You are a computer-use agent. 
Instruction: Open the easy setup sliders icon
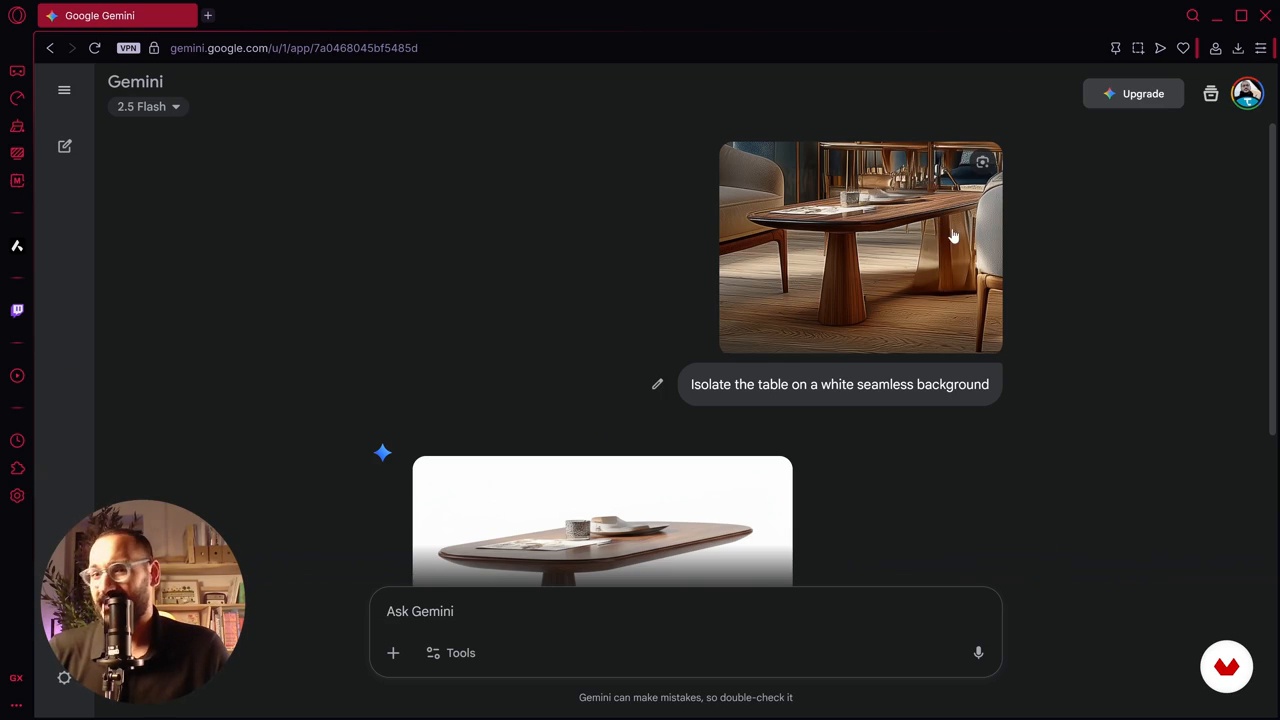click(1261, 48)
